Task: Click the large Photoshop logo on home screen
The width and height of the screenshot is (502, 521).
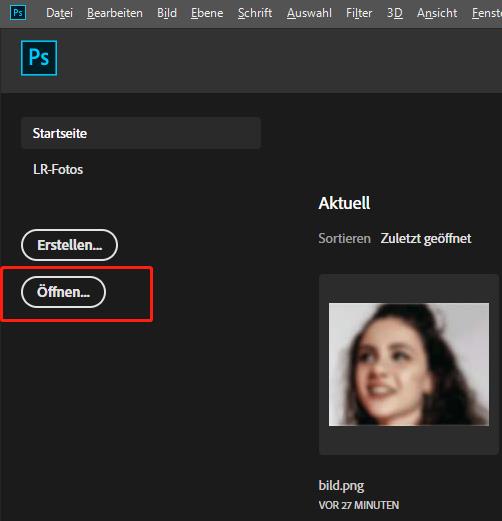Action: pos(39,58)
